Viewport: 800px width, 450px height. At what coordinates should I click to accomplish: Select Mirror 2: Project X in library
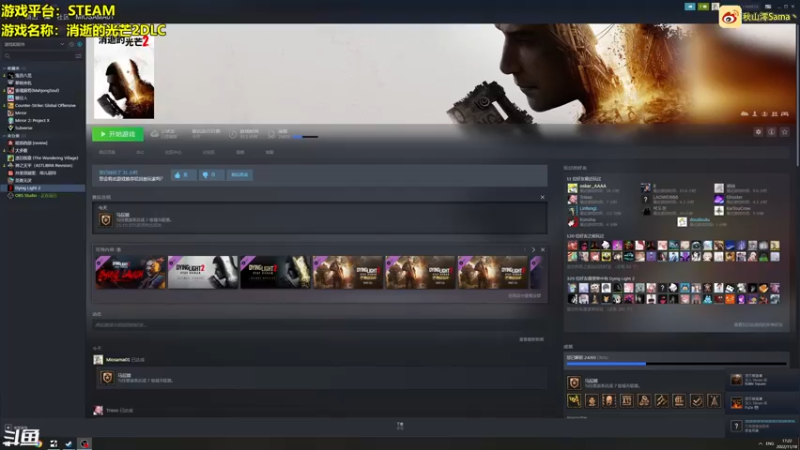pos(43,120)
